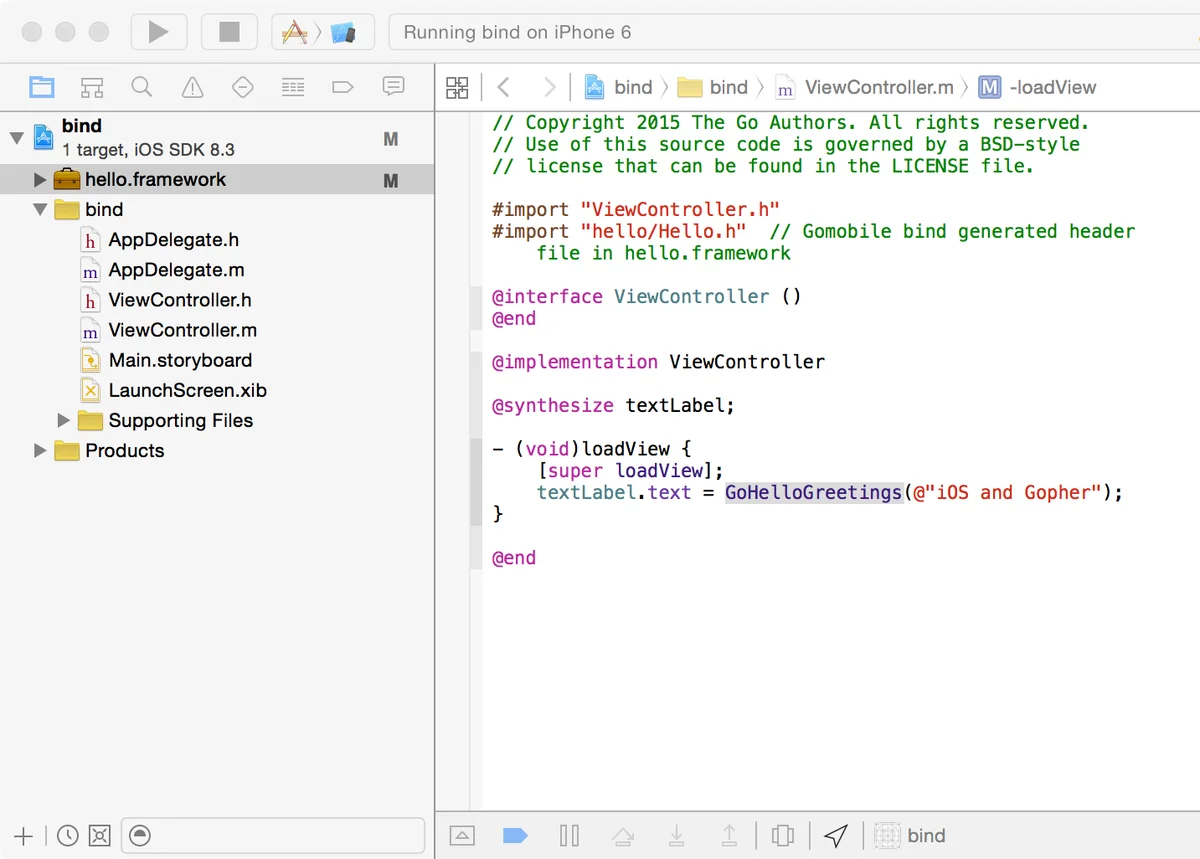Show the Issue navigator
Screen dimensions: 1200x859
pos(192,87)
